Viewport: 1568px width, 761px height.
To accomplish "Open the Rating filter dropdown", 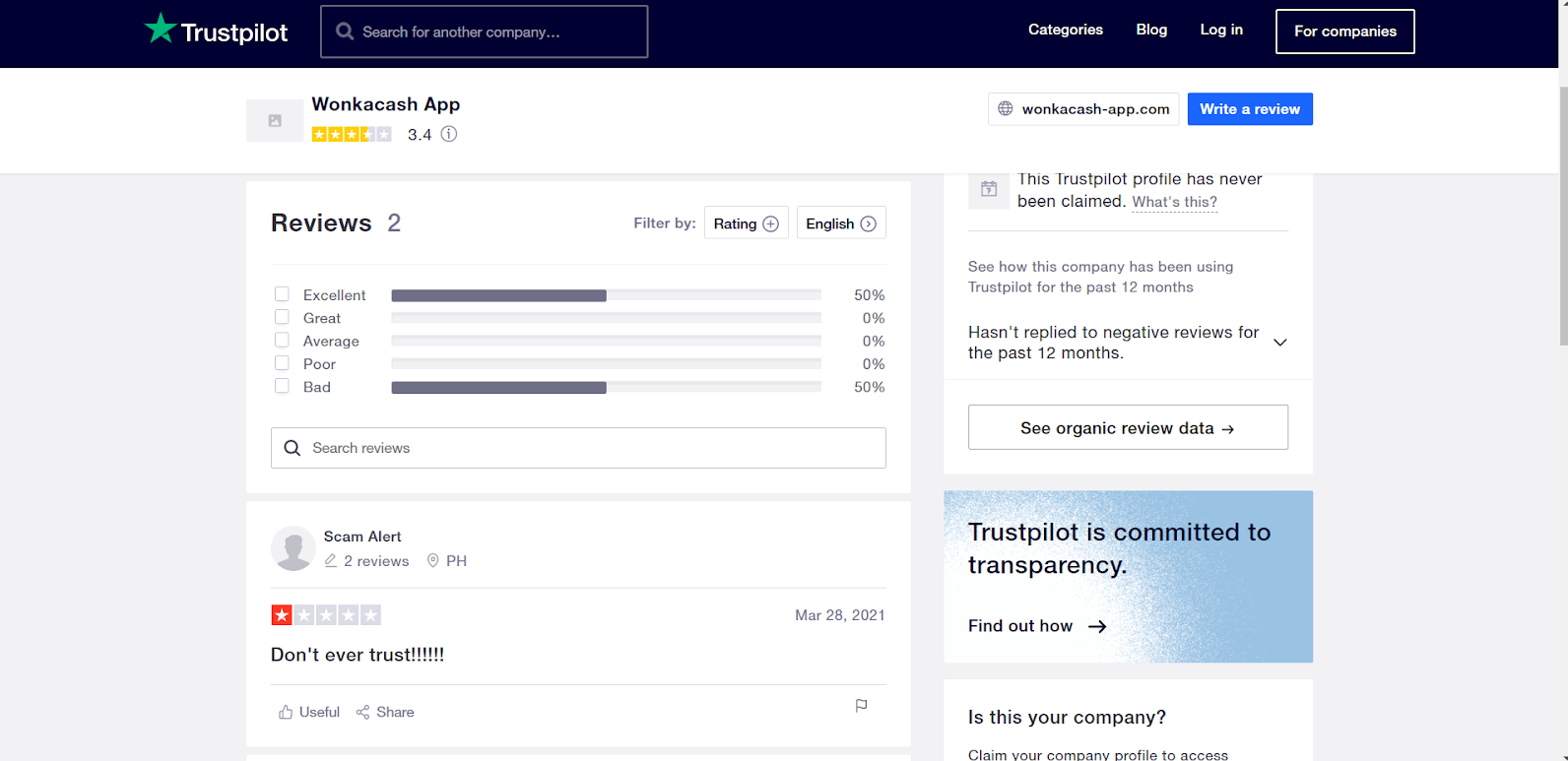I will pos(747,223).
